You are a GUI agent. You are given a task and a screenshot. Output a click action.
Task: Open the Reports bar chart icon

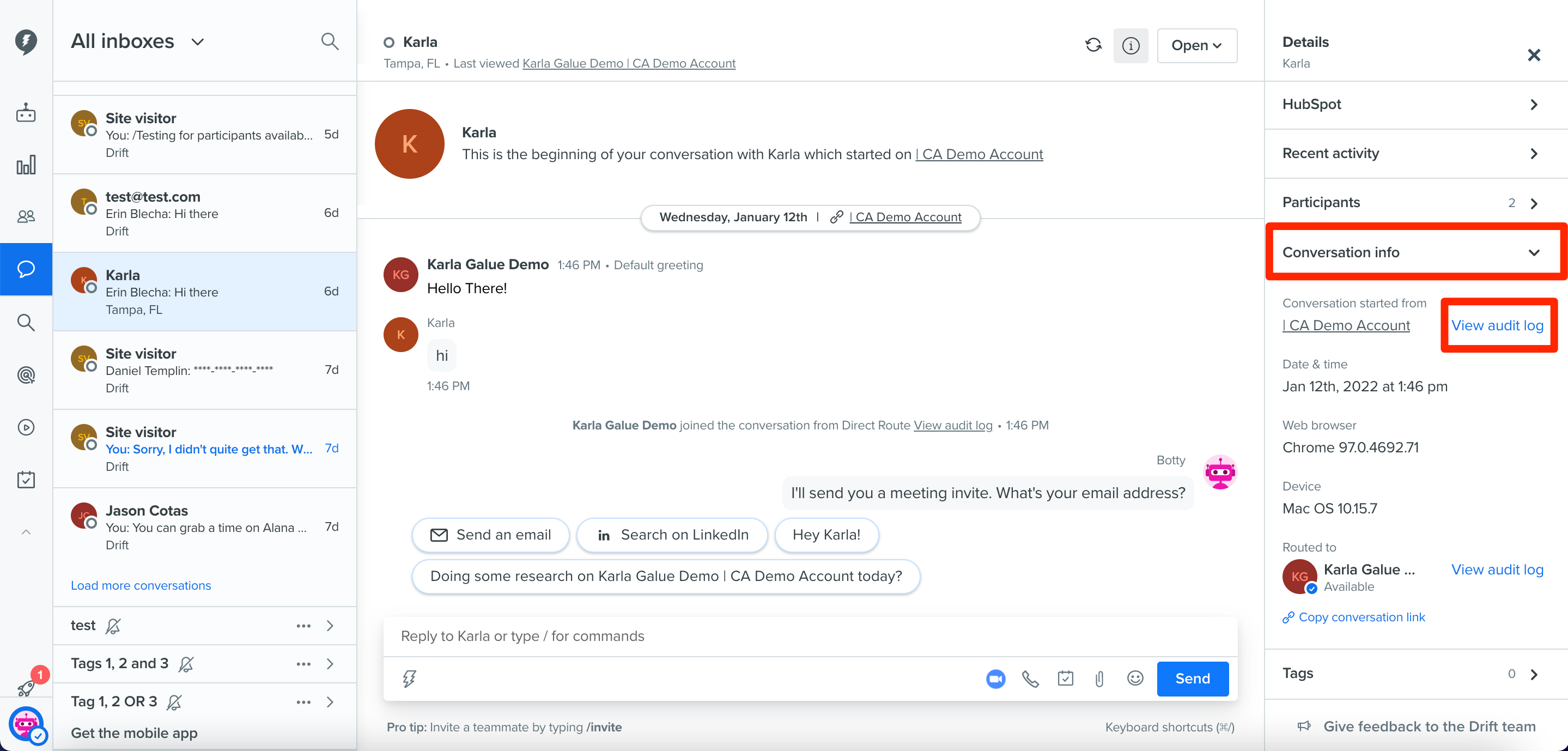(x=26, y=165)
